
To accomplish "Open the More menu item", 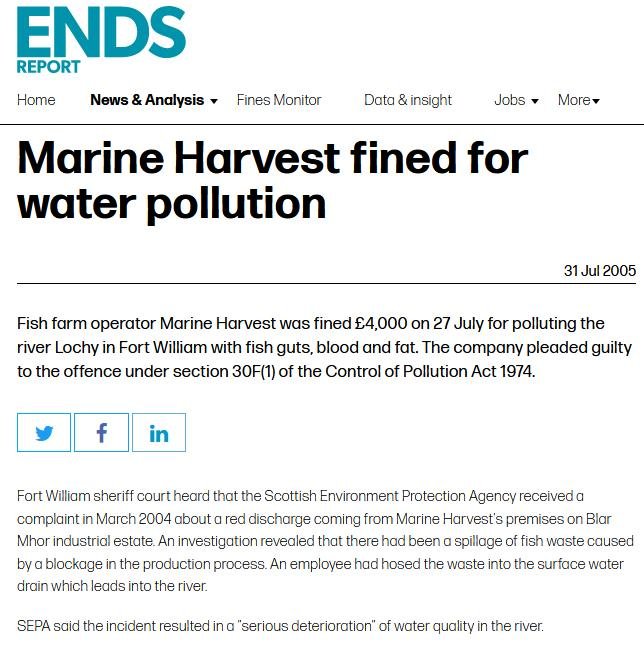I will point(573,100).
